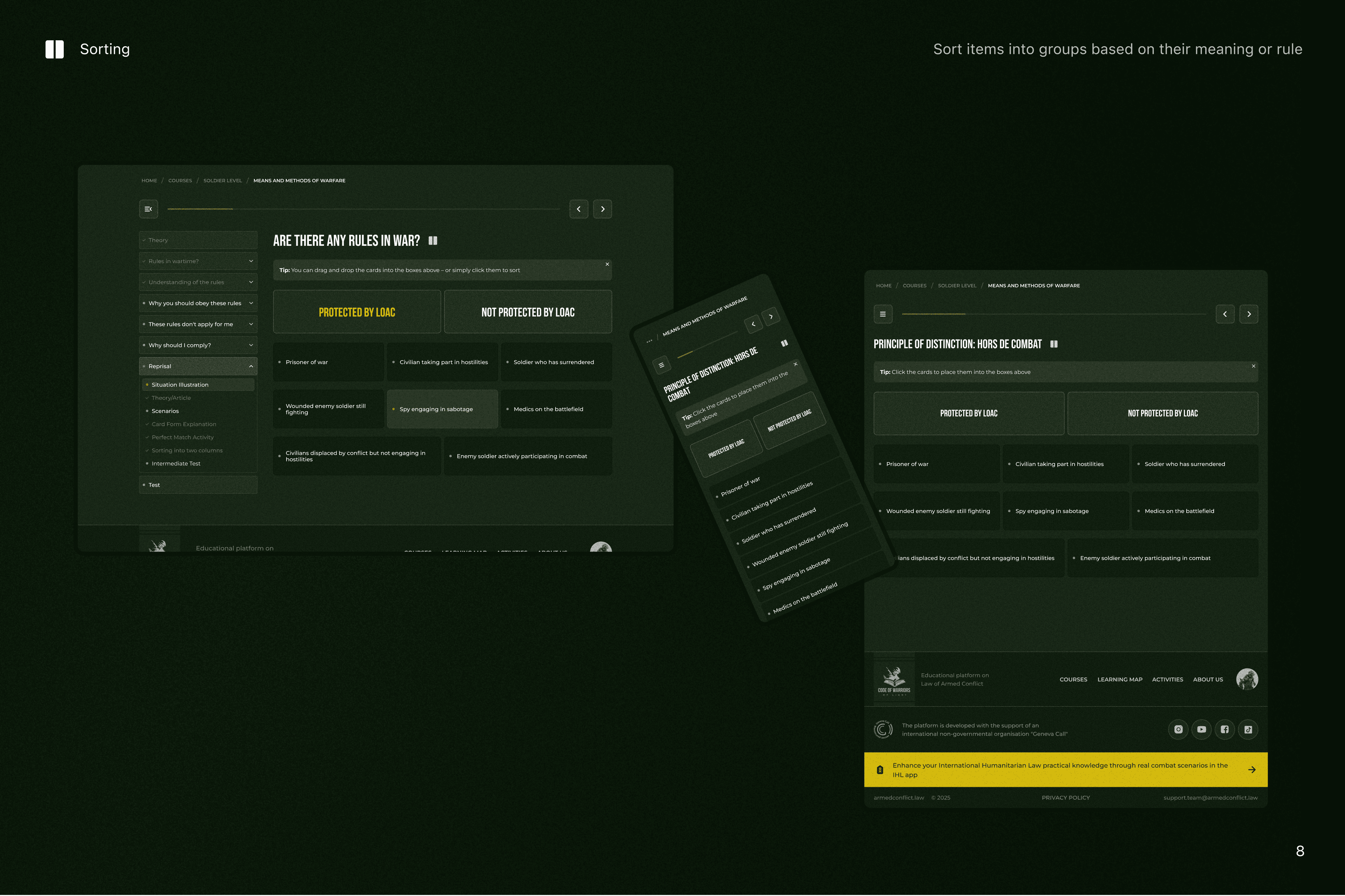1345x896 pixels.
Task: Click the sidebar collapse icon in left panel
Action: pos(148,209)
